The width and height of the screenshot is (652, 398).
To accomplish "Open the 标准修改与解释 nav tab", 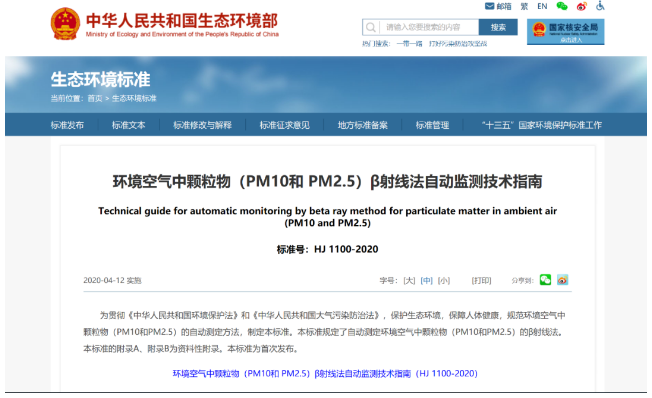I will (203, 125).
